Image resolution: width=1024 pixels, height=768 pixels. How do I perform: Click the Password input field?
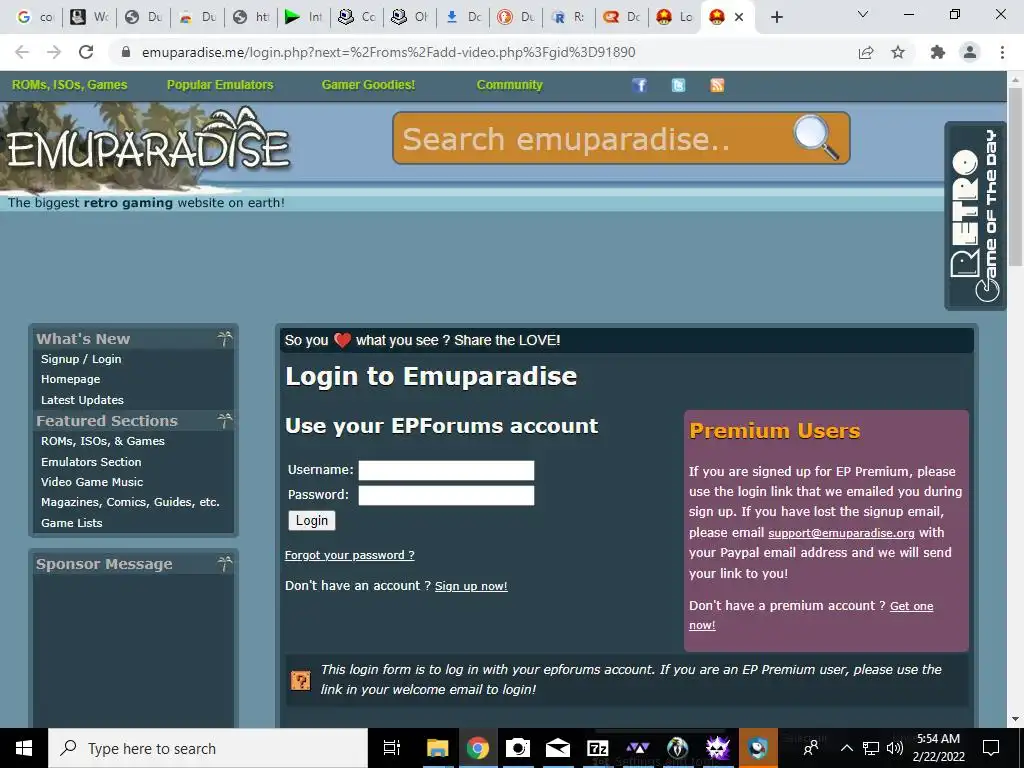coord(446,495)
